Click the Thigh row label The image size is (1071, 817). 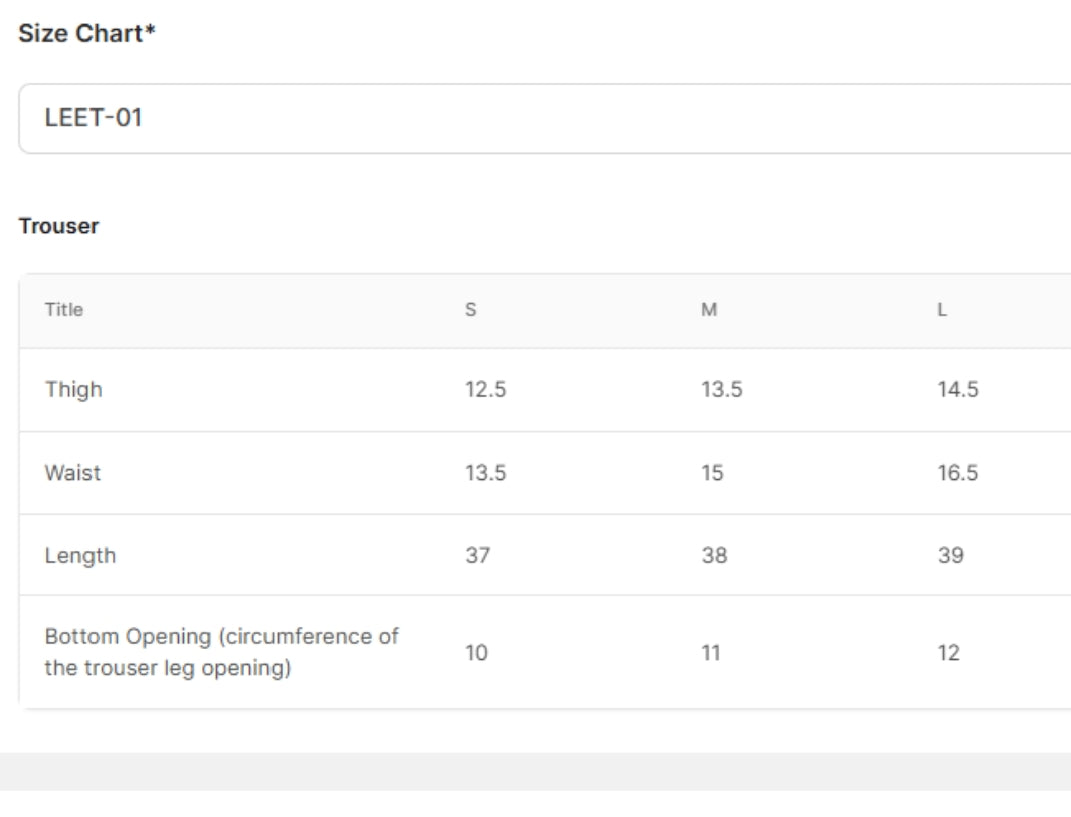pyautogui.click(x=73, y=390)
